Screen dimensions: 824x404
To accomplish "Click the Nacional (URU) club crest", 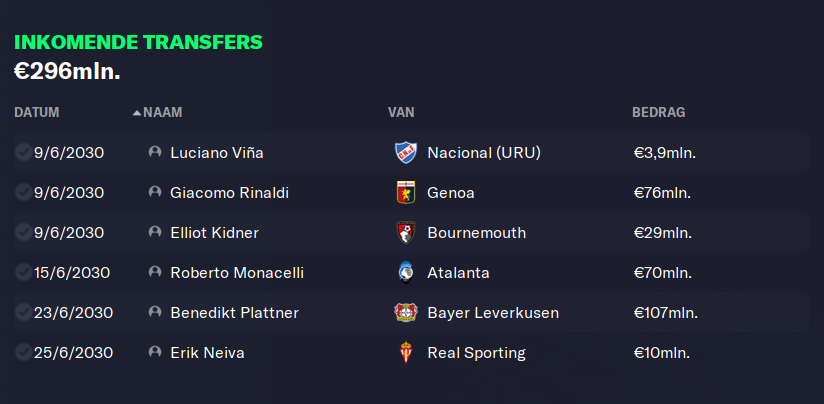I will click(406, 153).
